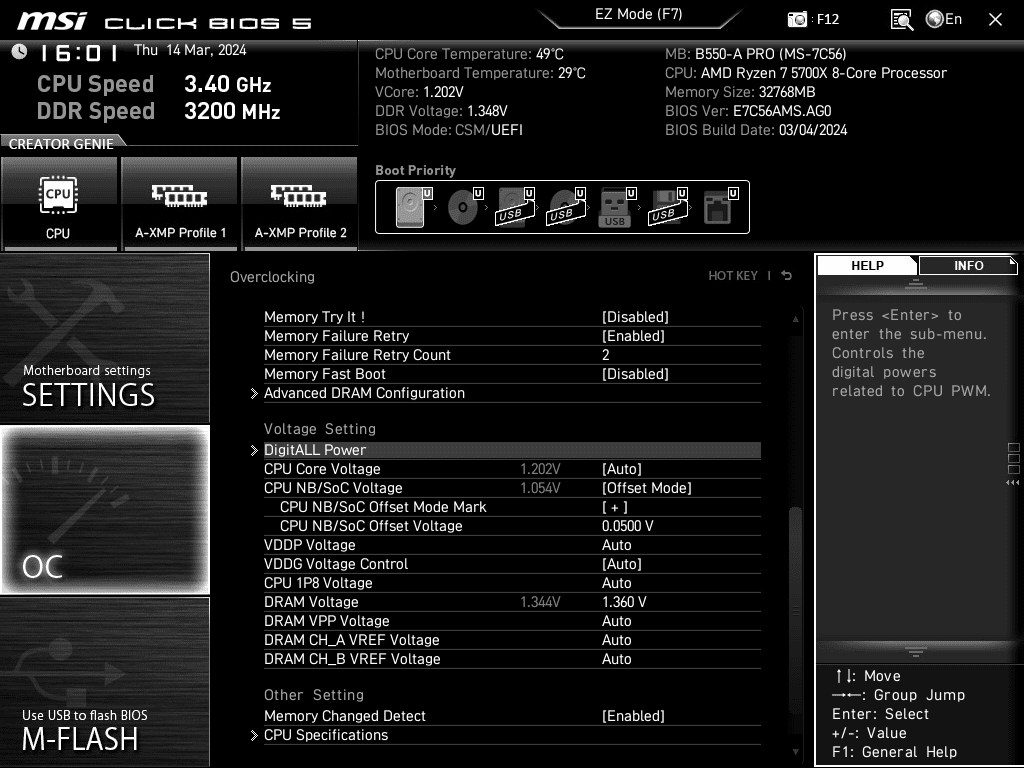Image resolution: width=1024 pixels, height=768 pixels.
Task: Collapse help panel using top grip handle
Action: [915, 283]
